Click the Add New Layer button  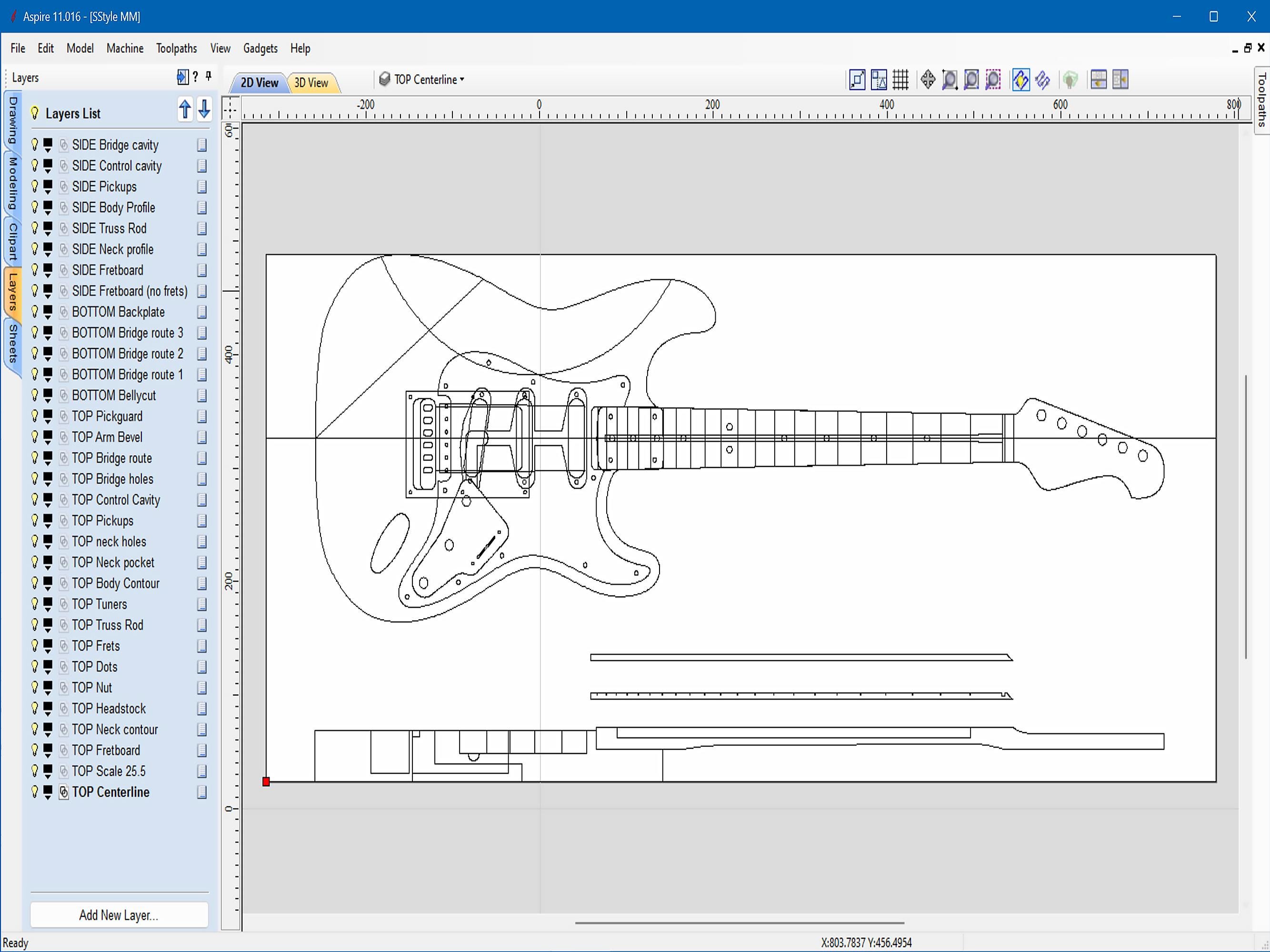tap(119, 915)
